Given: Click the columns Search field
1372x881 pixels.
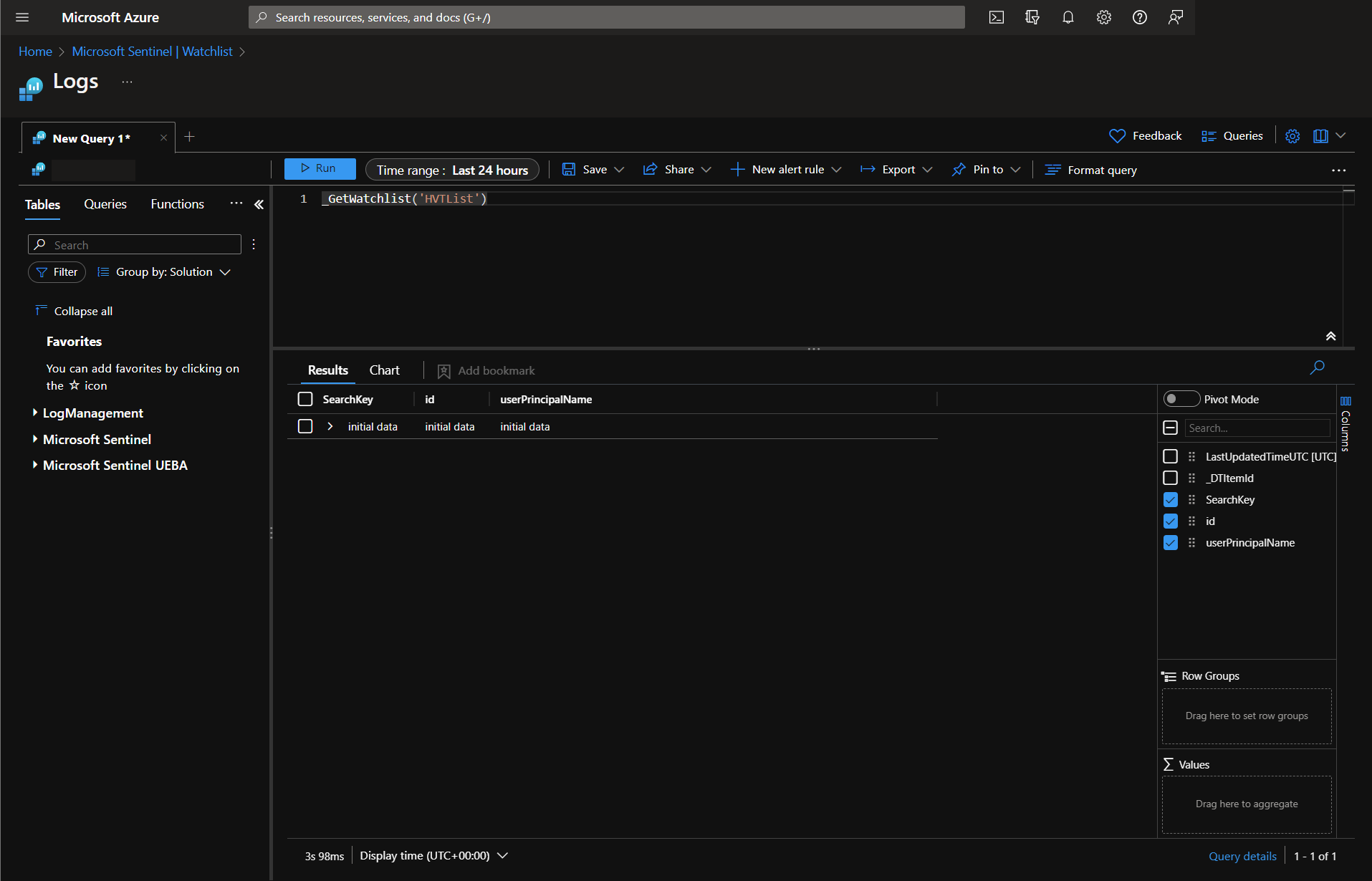Looking at the screenshot, I should [1257, 428].
